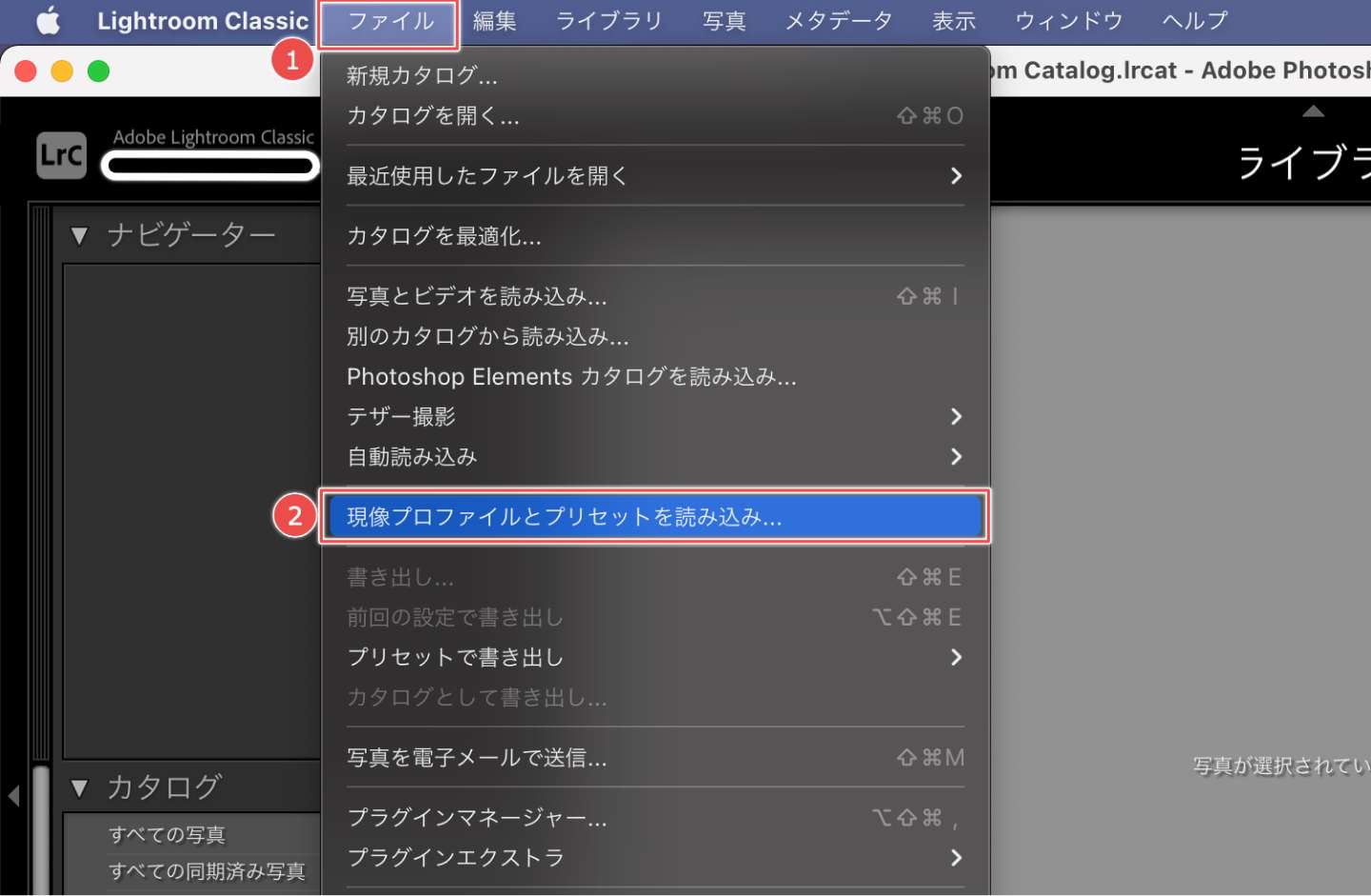The image size is (1371, 896).
Task: Open the ライブラリ menu
Action: tap(609, 21)
